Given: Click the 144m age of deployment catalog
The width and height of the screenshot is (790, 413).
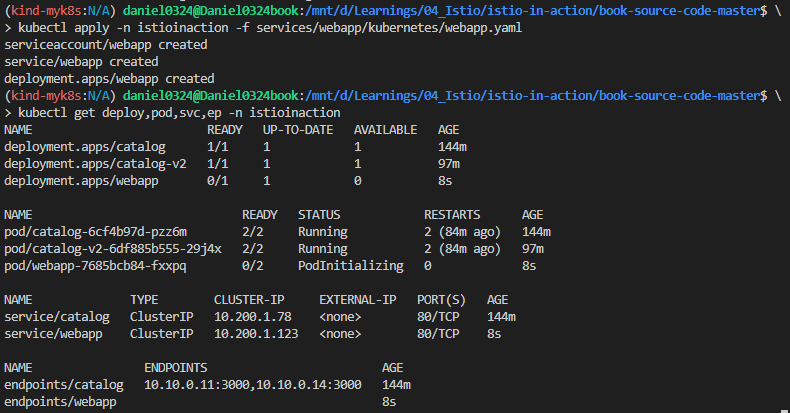Looking at the screenshot, I should 452,147.
